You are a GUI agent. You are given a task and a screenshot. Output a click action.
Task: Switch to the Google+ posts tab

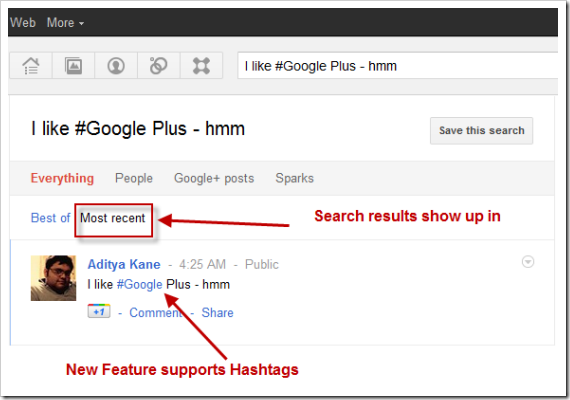(x=214, y=178)
